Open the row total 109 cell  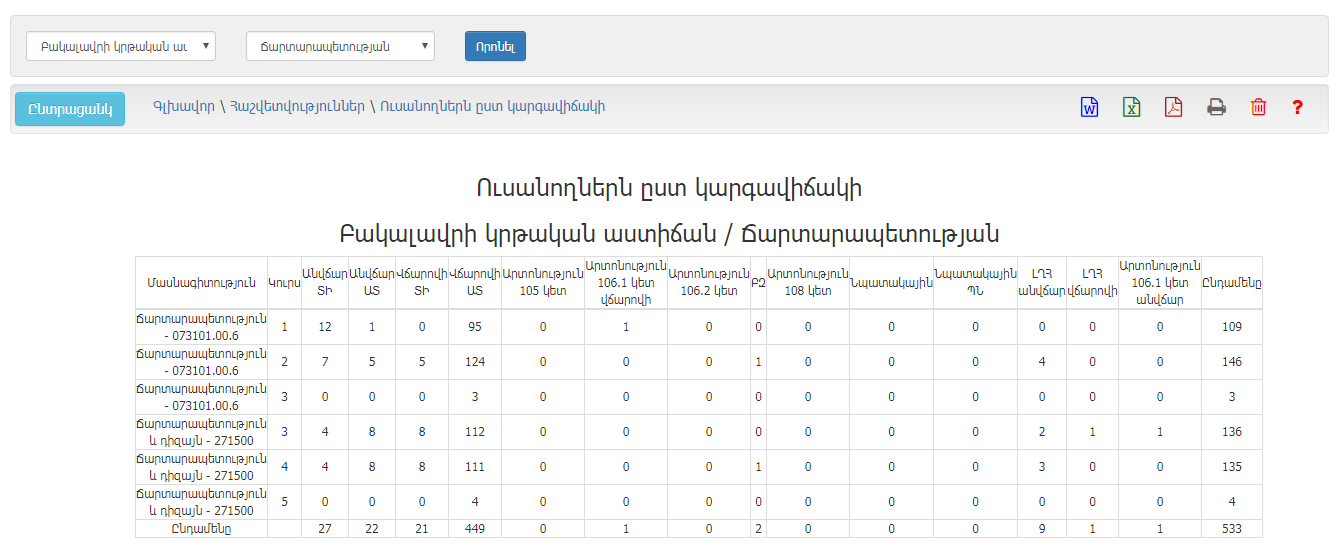[x=1231, y=327]
